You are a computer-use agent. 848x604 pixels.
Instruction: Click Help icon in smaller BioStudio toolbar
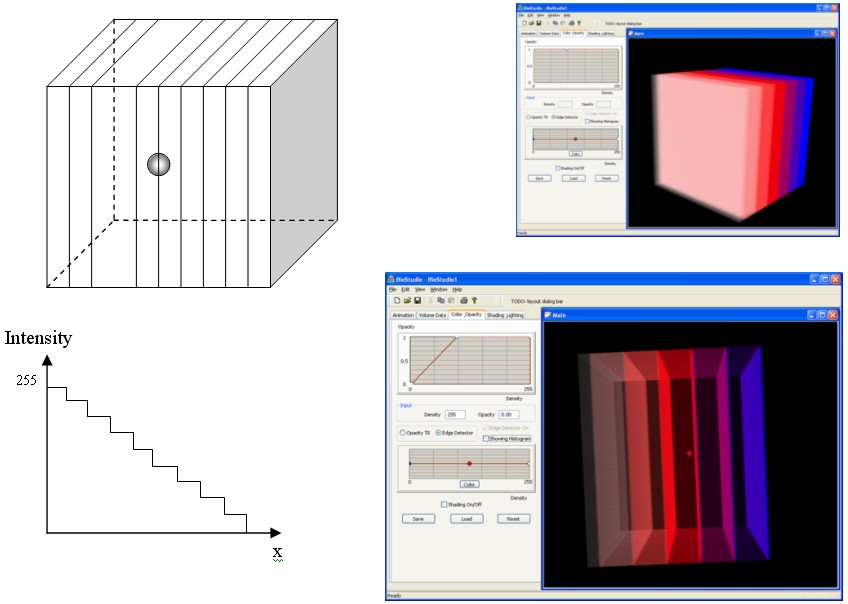pos(579,23)
